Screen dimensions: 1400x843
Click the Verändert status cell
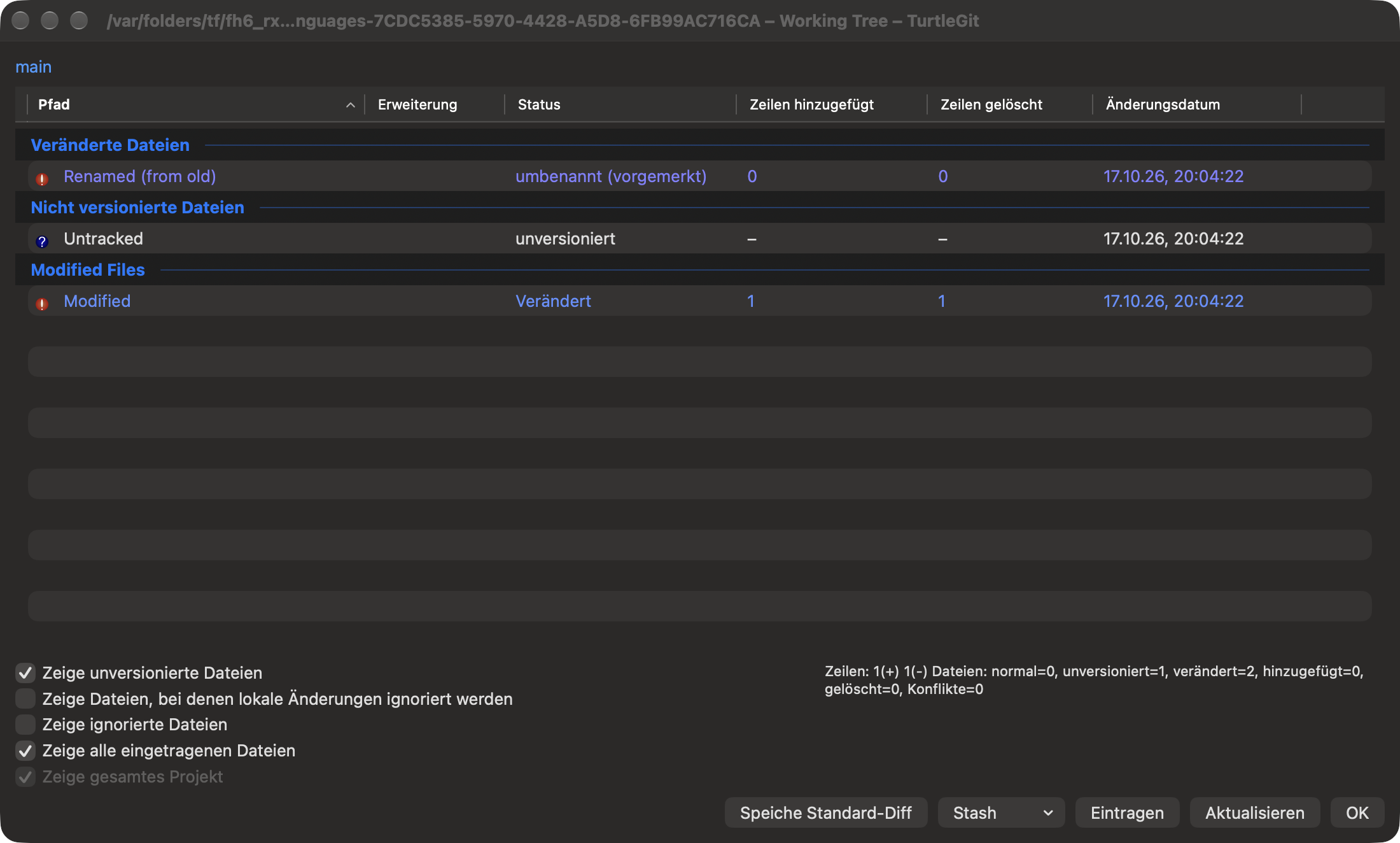click(x=553, y=301)
